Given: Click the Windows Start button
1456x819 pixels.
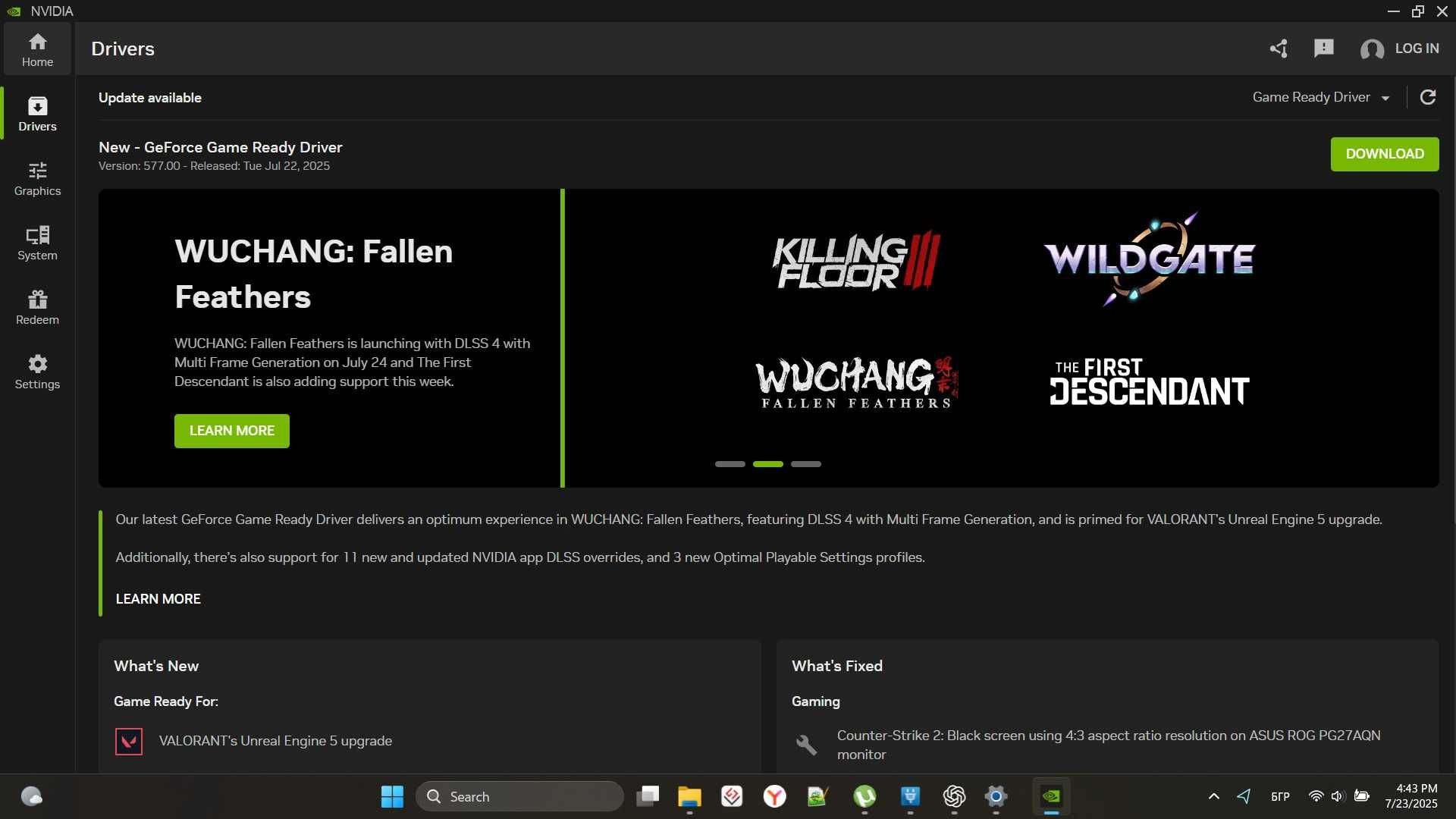Looking at the screenshot, I should coord(392,796).
